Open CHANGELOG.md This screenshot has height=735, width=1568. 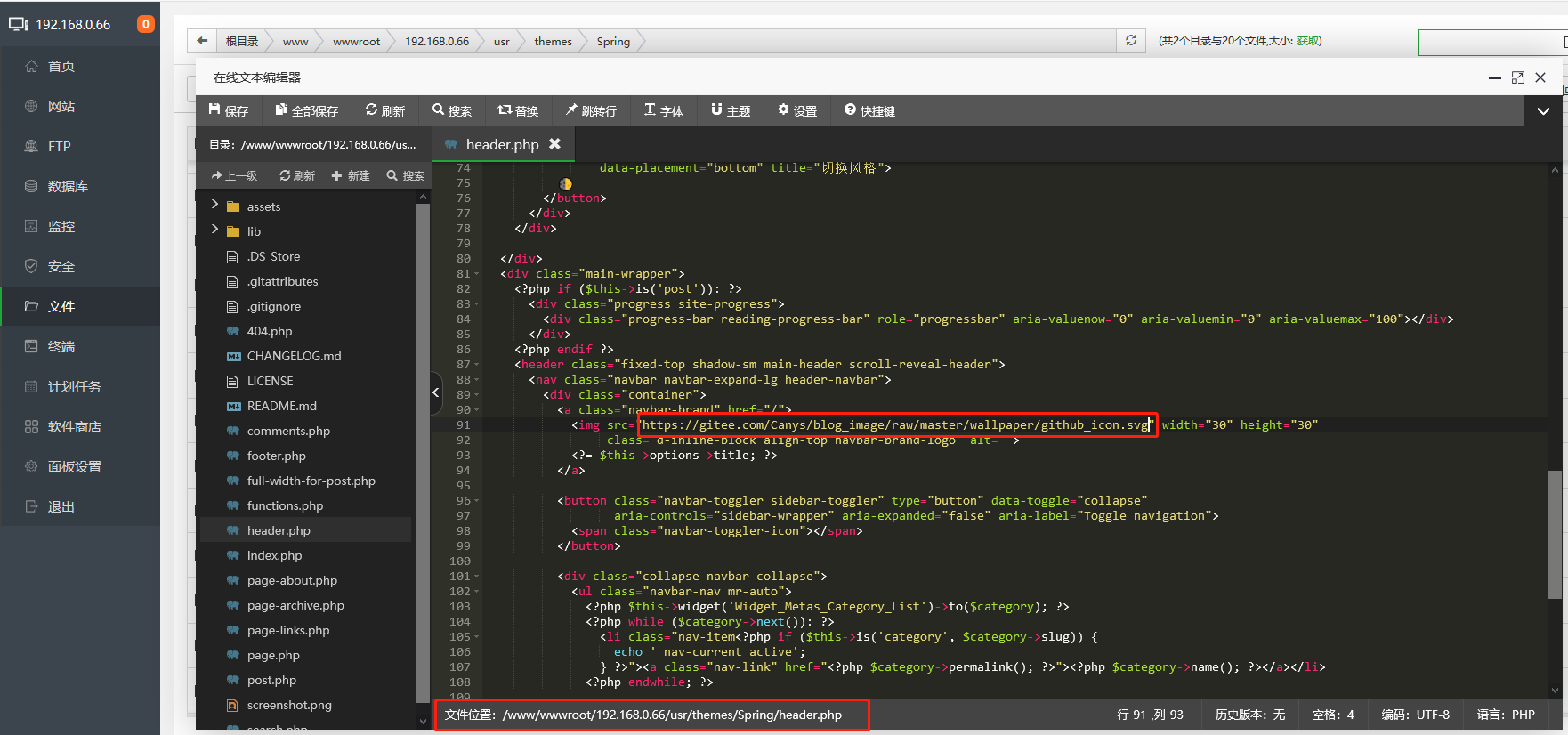click(294, 356)
